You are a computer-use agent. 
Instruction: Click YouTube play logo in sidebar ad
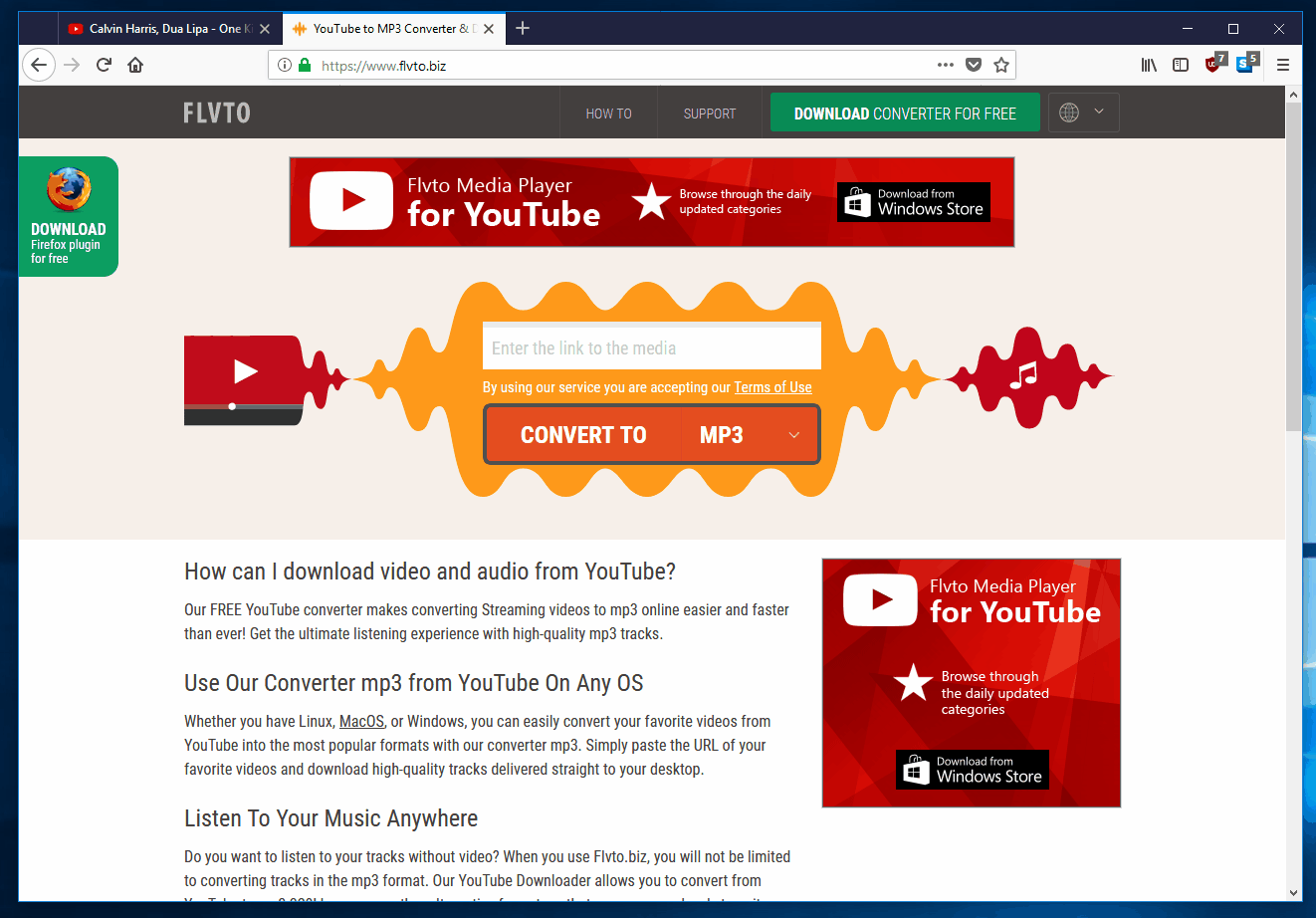[880, 600]
